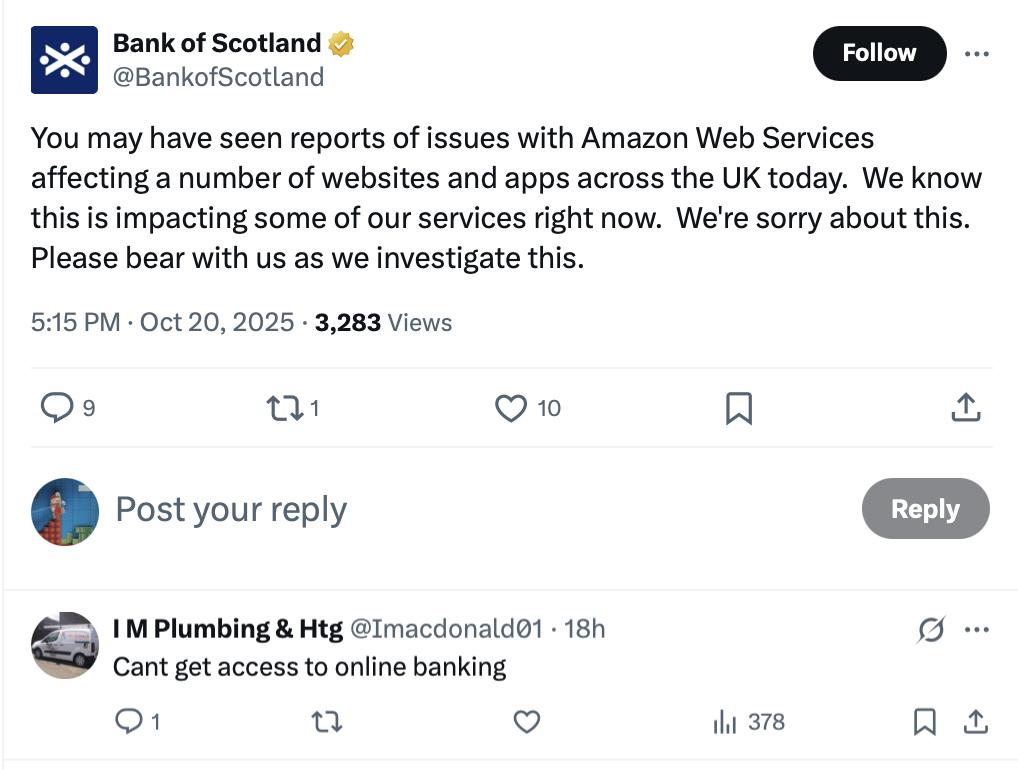This screenshot has height=770, width=1018.
Task: Share the Bank of Scotland post
Action: click(965, 408)
